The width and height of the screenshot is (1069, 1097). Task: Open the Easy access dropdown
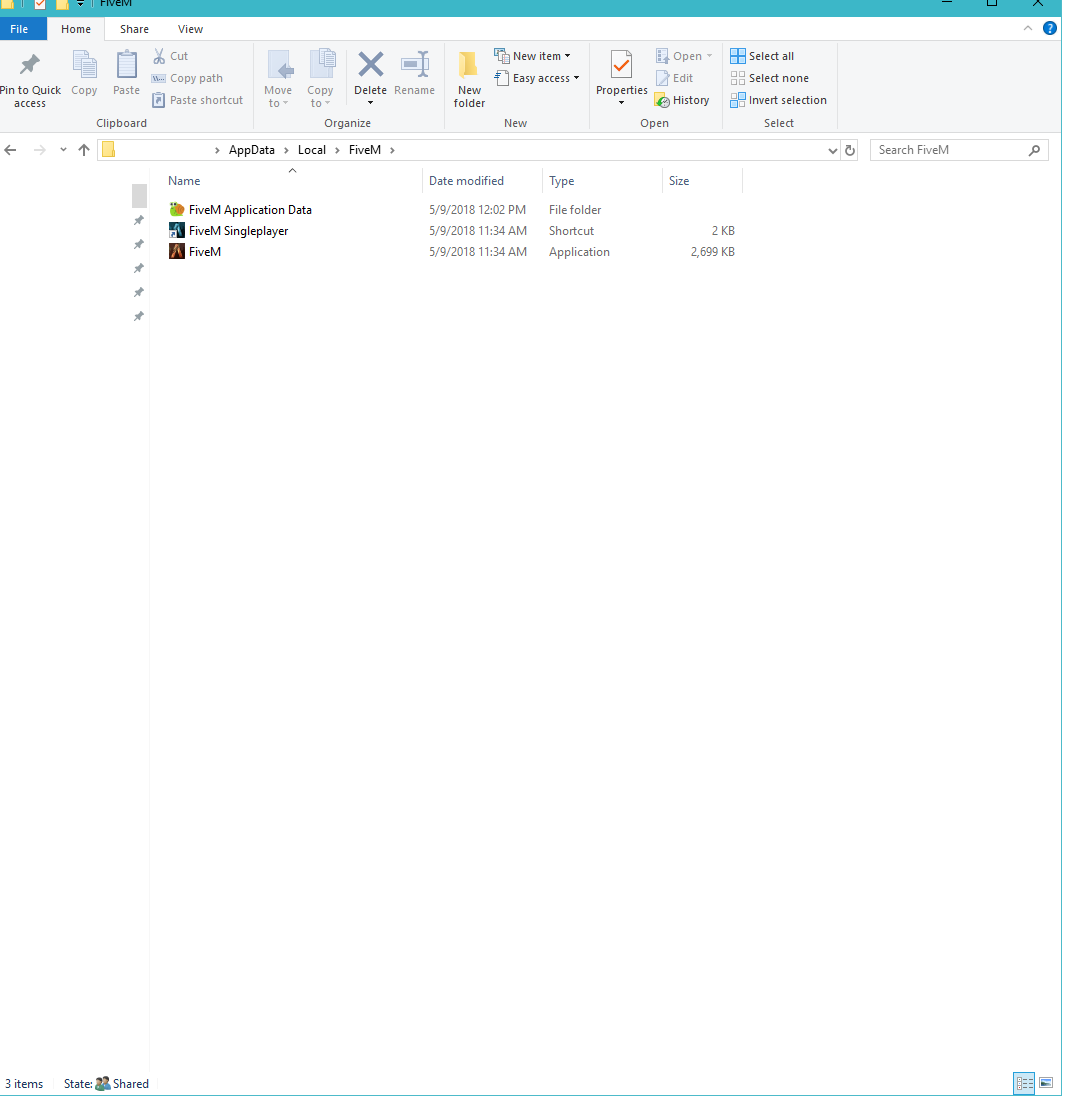click(537, 78)
